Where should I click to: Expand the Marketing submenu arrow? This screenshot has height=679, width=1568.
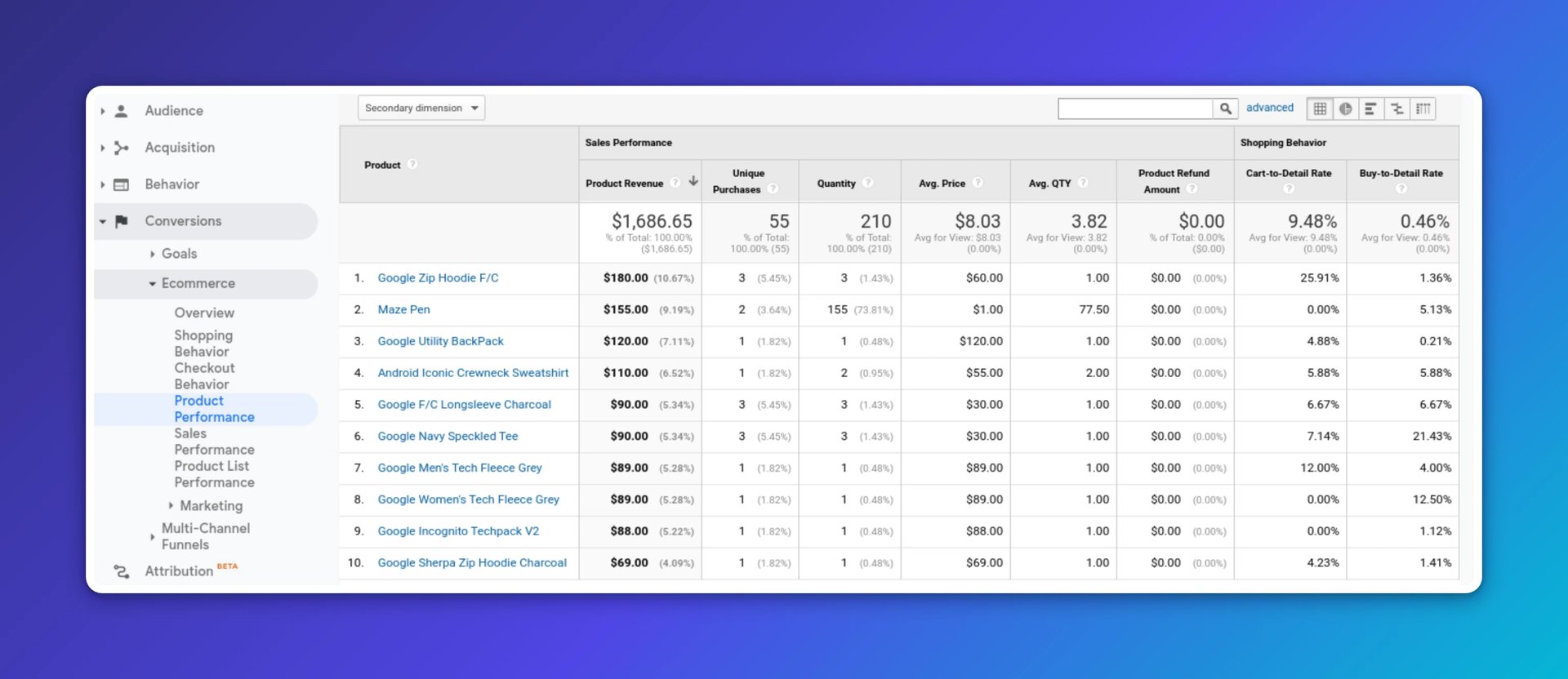coord(171,506)
